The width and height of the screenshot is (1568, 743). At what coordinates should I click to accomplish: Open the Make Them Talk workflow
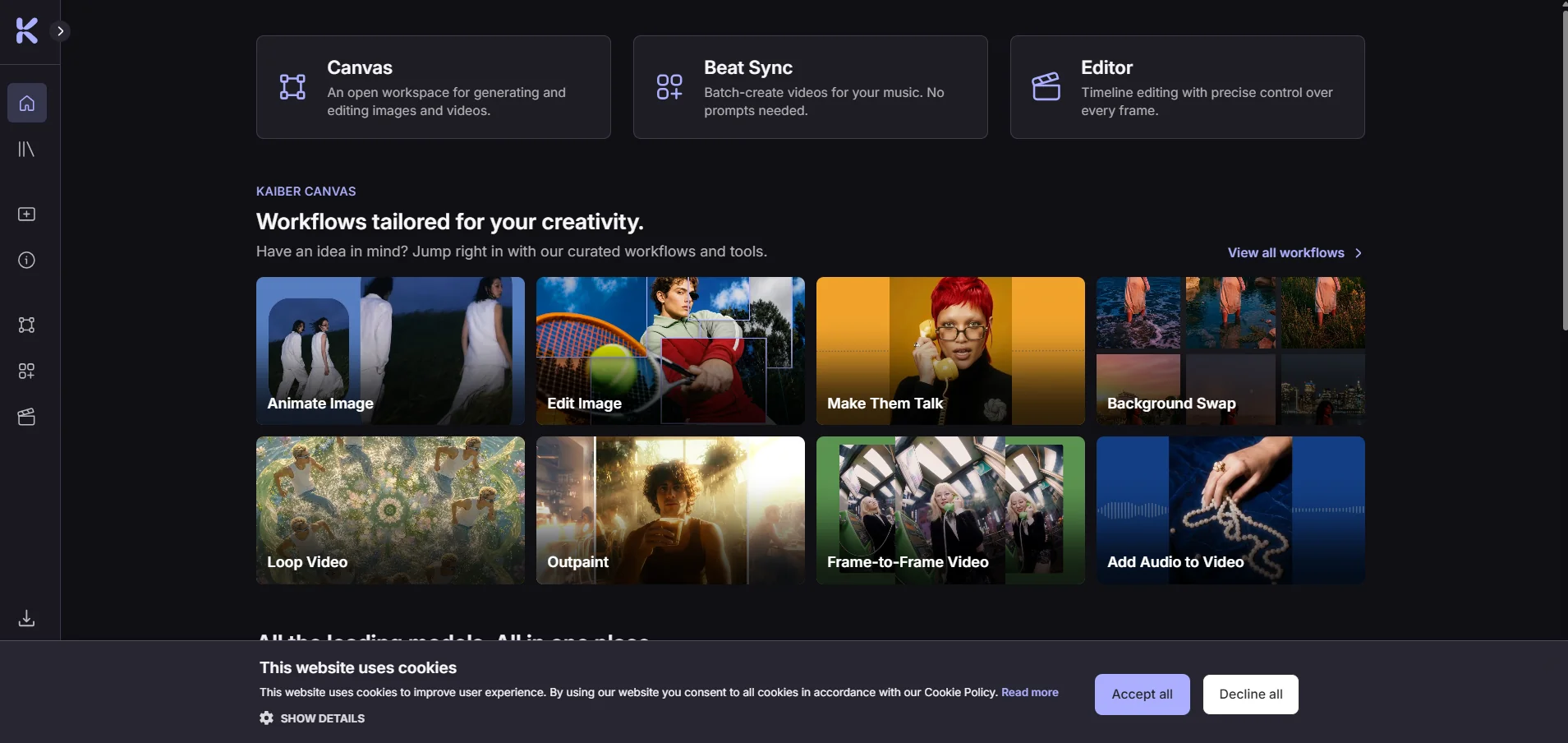[x=950, y=351]
